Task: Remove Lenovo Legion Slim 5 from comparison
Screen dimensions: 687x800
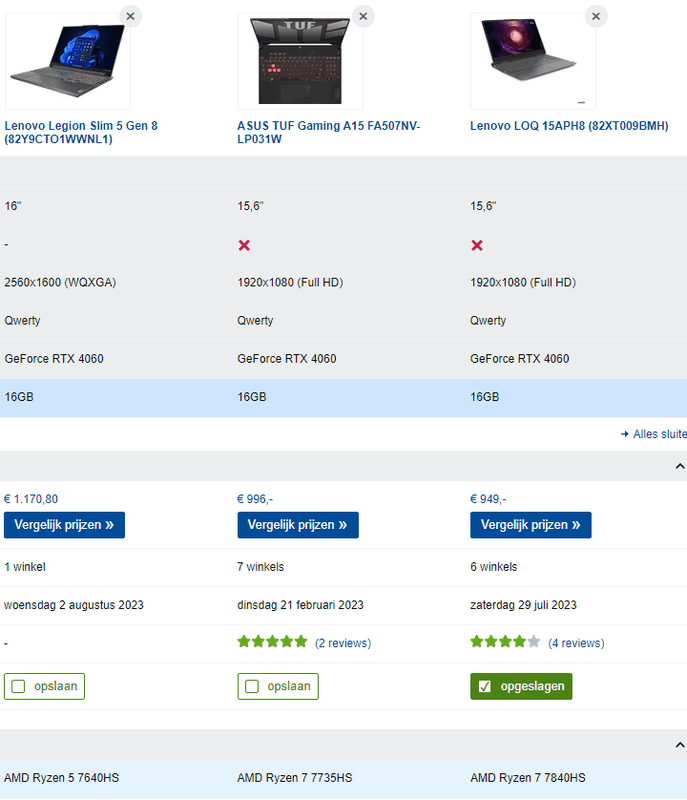Action: (x=131, y=16)
